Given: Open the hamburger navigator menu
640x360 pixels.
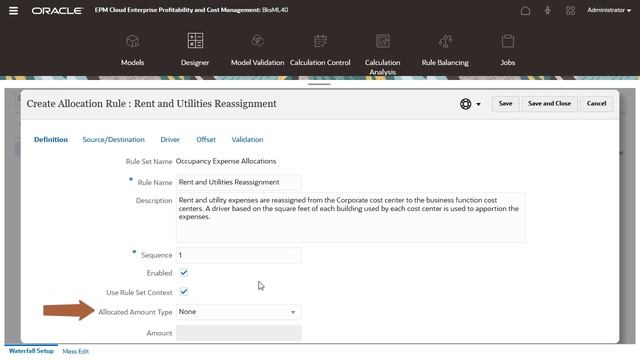Looking at the screenshot, I should point(13,11).
